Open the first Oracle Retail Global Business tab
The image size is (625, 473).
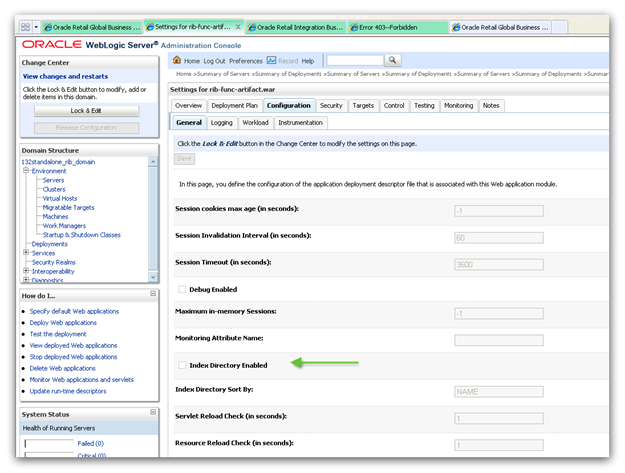point(92,27)
